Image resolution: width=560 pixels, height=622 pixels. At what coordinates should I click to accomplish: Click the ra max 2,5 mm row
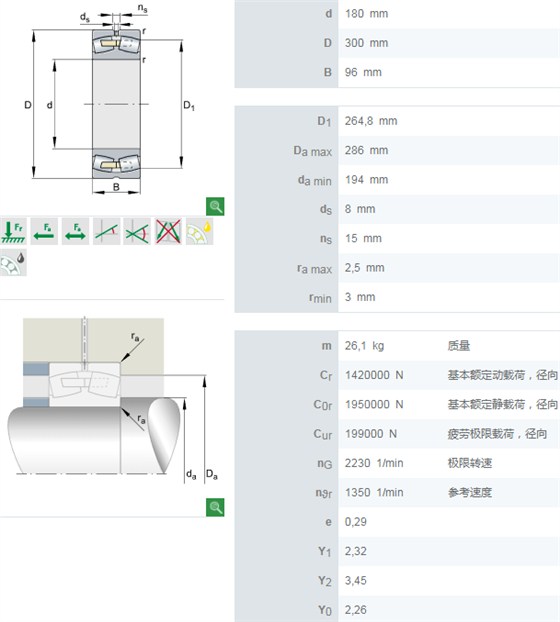pos(397,268)
